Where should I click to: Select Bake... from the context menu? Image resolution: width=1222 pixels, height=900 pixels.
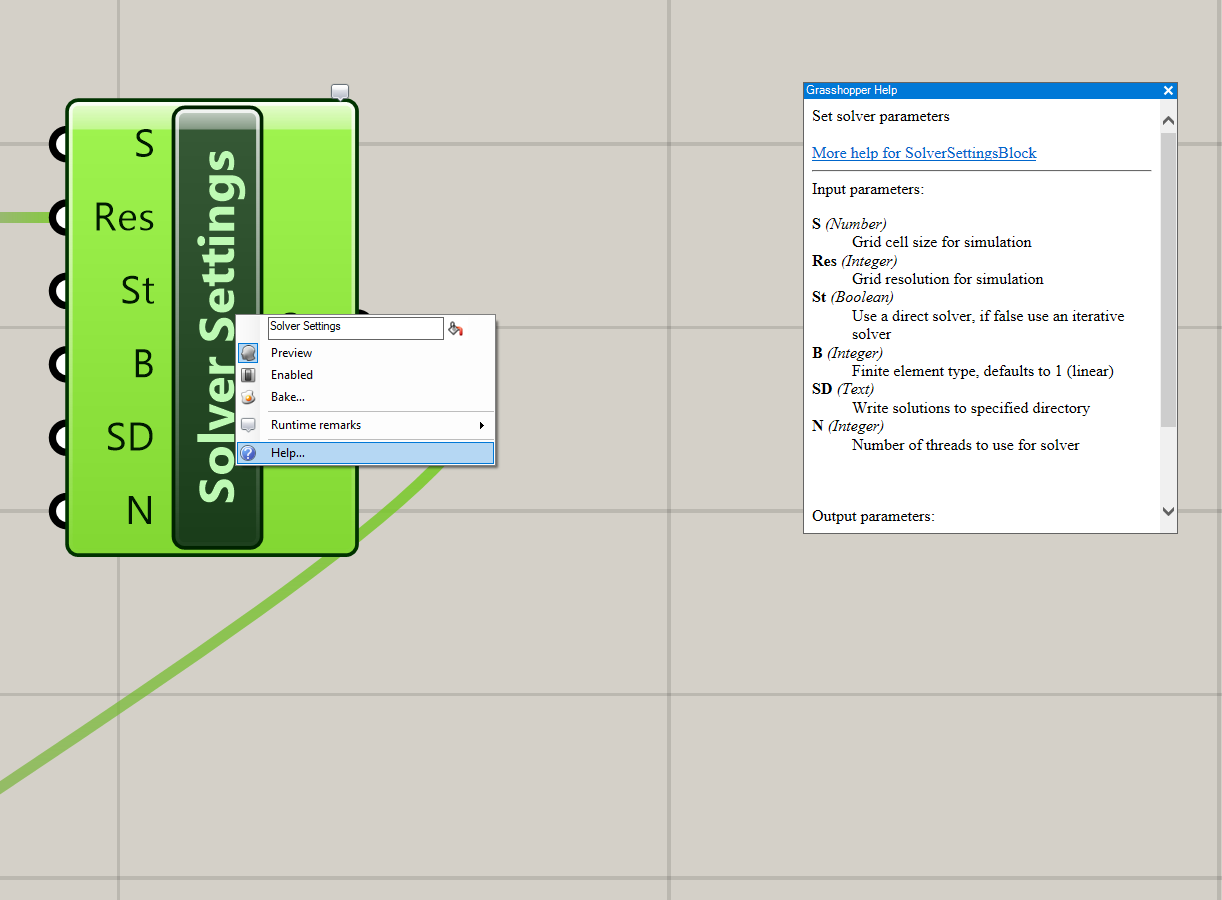click(x=288, y=397)
